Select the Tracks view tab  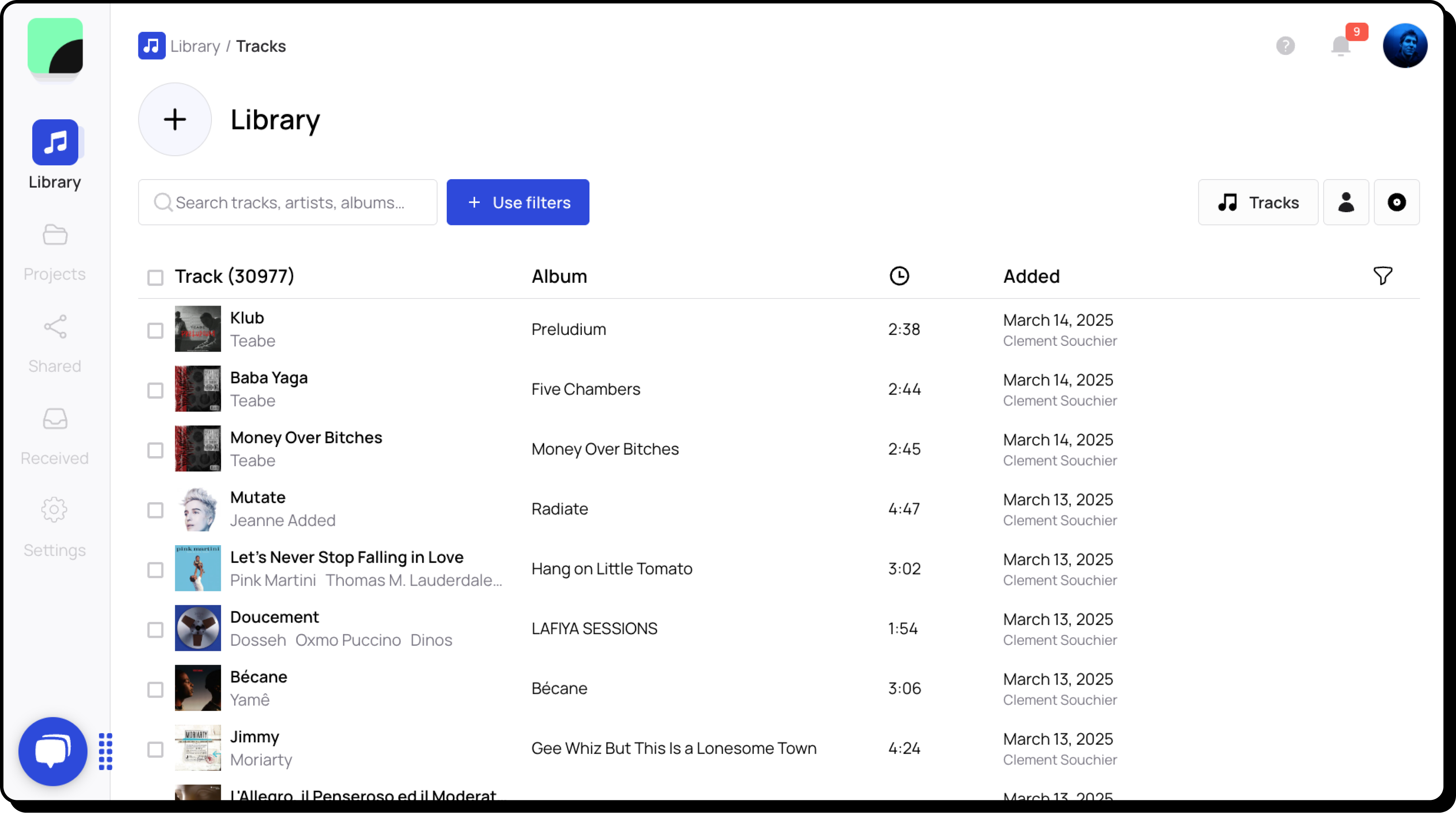pyautogui.click(x=1258, y=202)
